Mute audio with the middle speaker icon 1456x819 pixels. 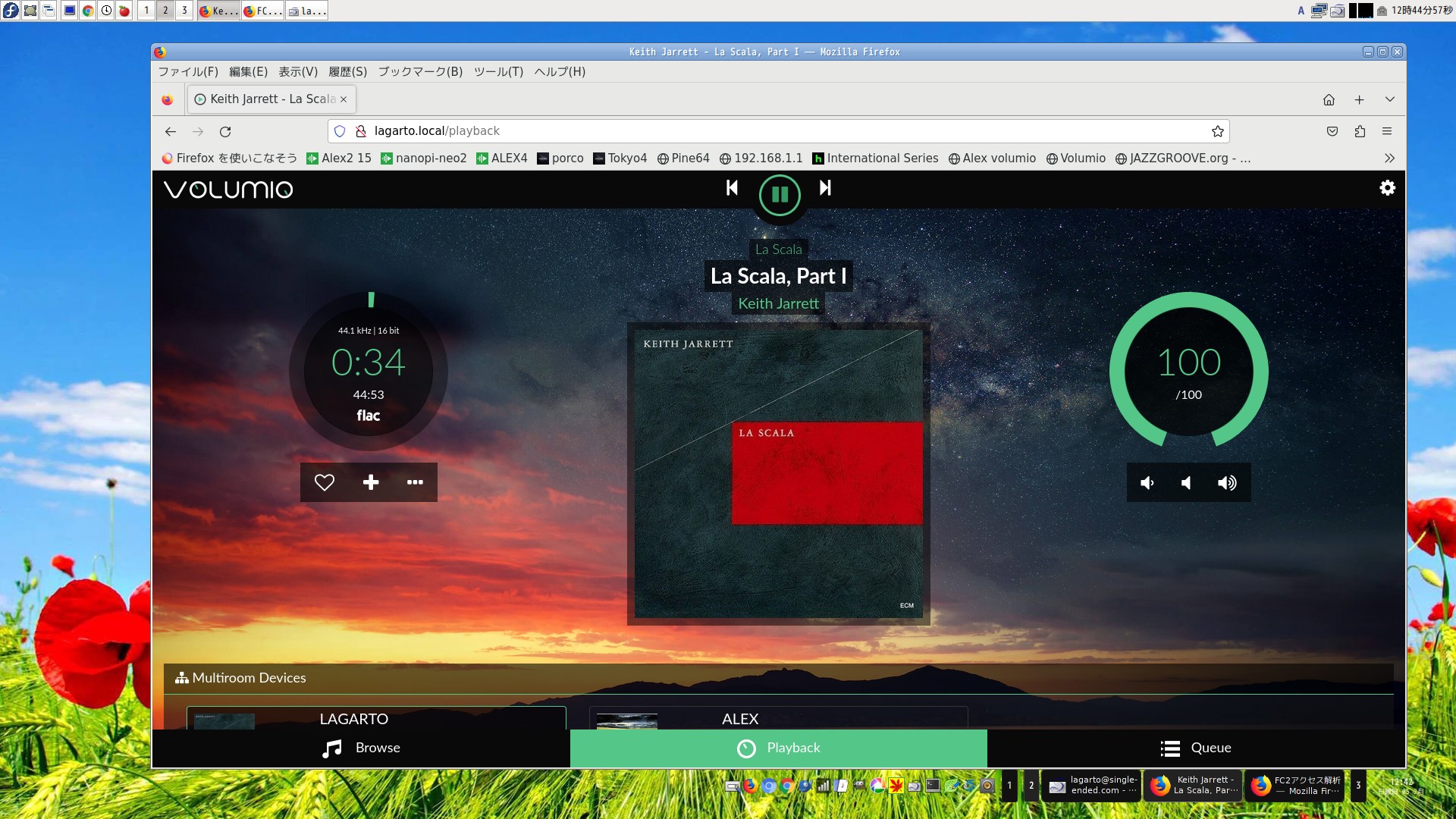point(1187,483)
